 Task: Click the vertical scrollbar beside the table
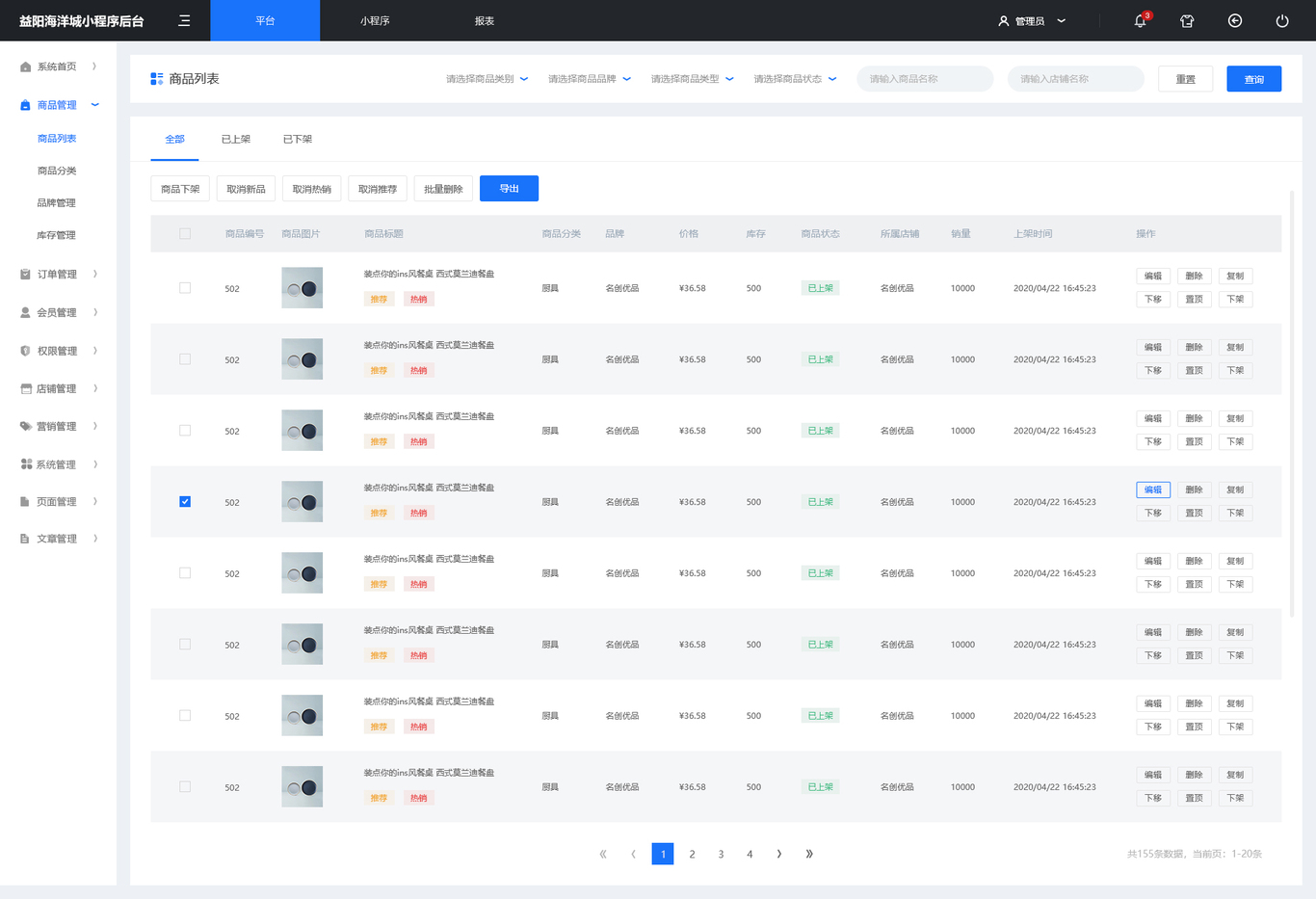pyautogui.click(x=1292, y=403)
